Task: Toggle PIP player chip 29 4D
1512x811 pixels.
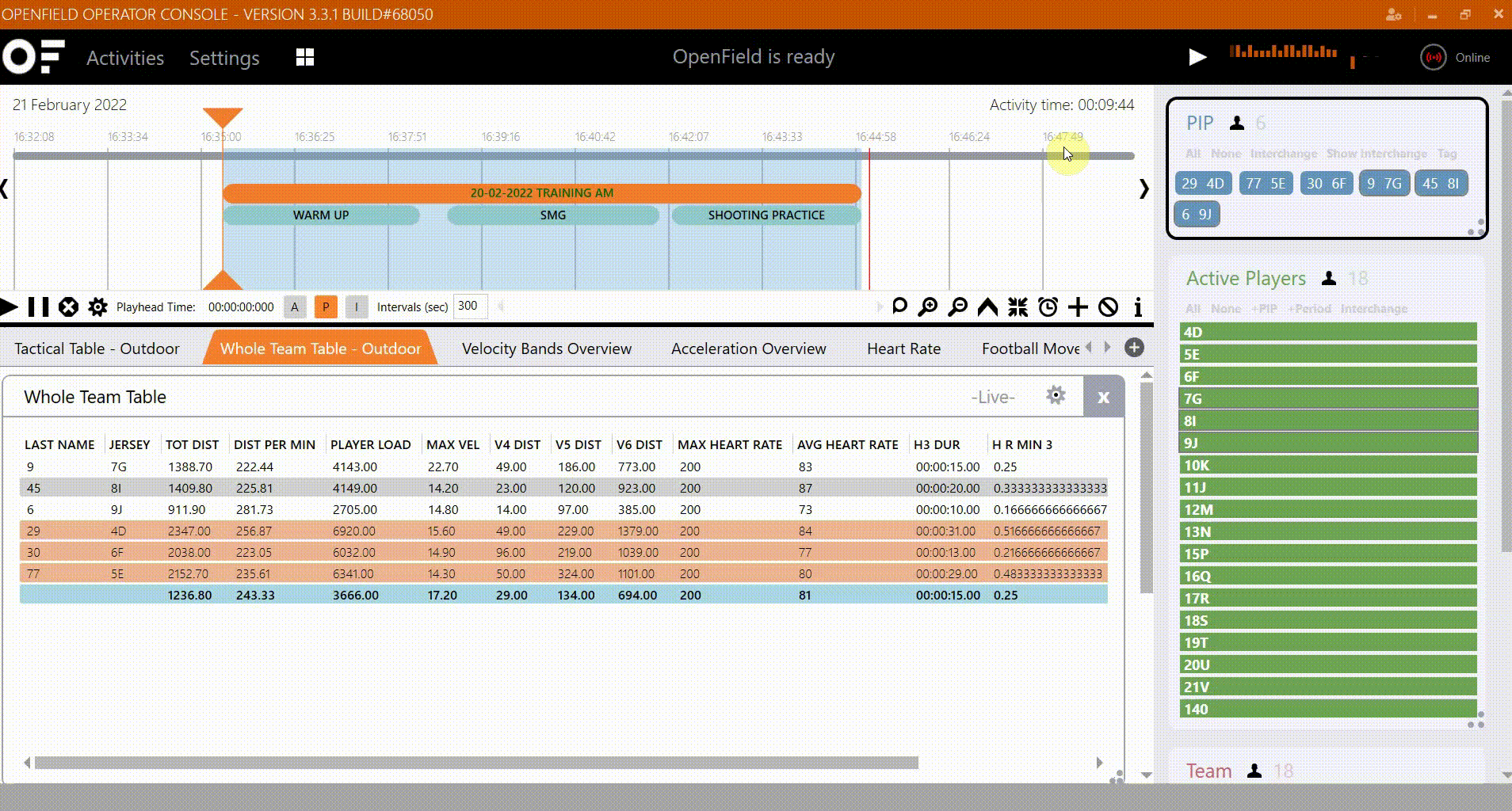Action: point(1203,184)
